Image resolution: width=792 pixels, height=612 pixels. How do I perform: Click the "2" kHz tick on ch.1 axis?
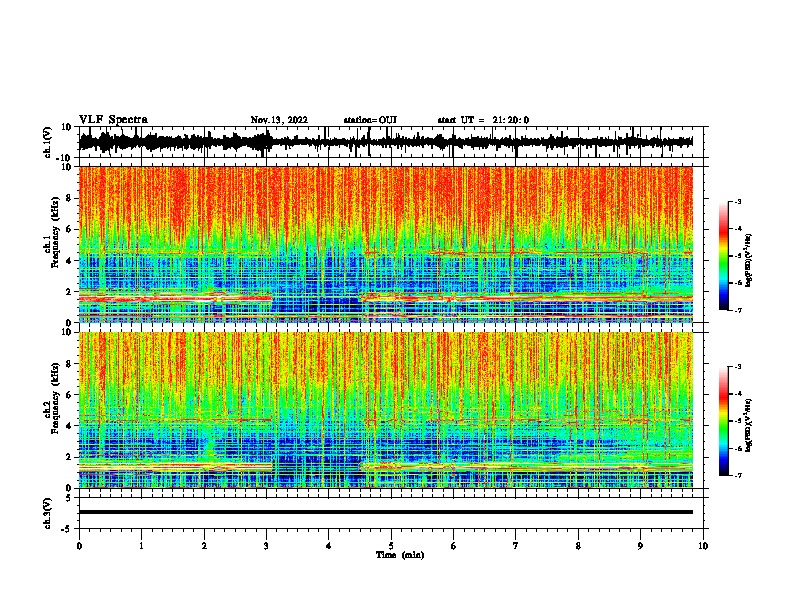[69, 292]
